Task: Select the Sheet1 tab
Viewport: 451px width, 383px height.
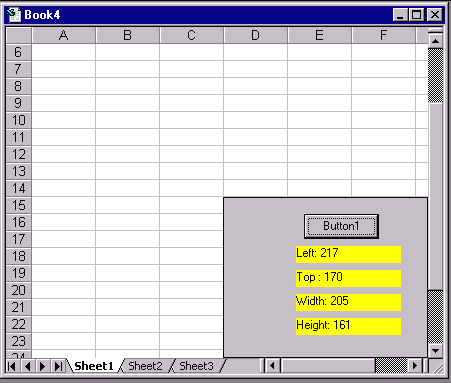Action: (94, 366)
